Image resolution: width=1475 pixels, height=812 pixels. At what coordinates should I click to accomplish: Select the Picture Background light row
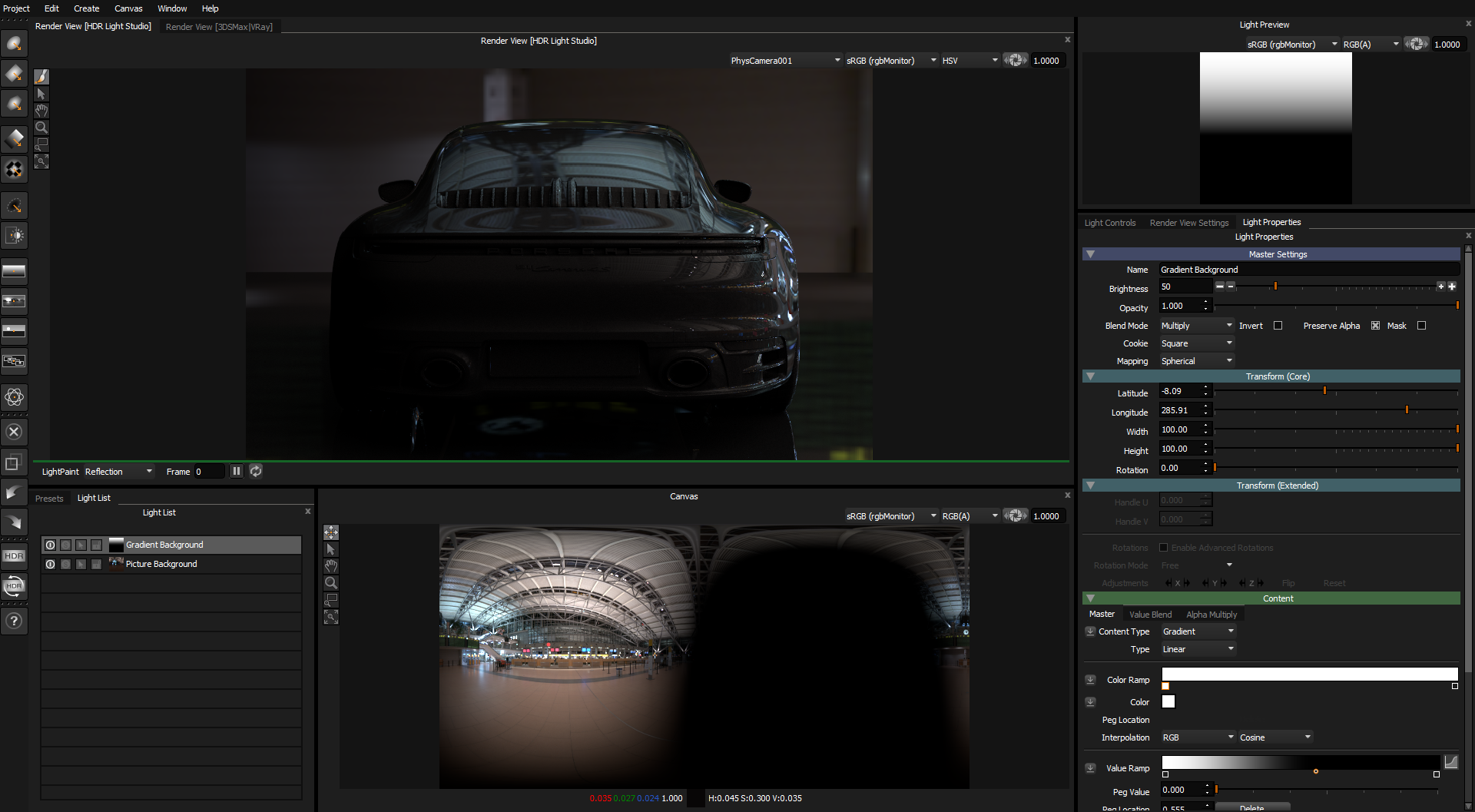click(x=171, y=564)
